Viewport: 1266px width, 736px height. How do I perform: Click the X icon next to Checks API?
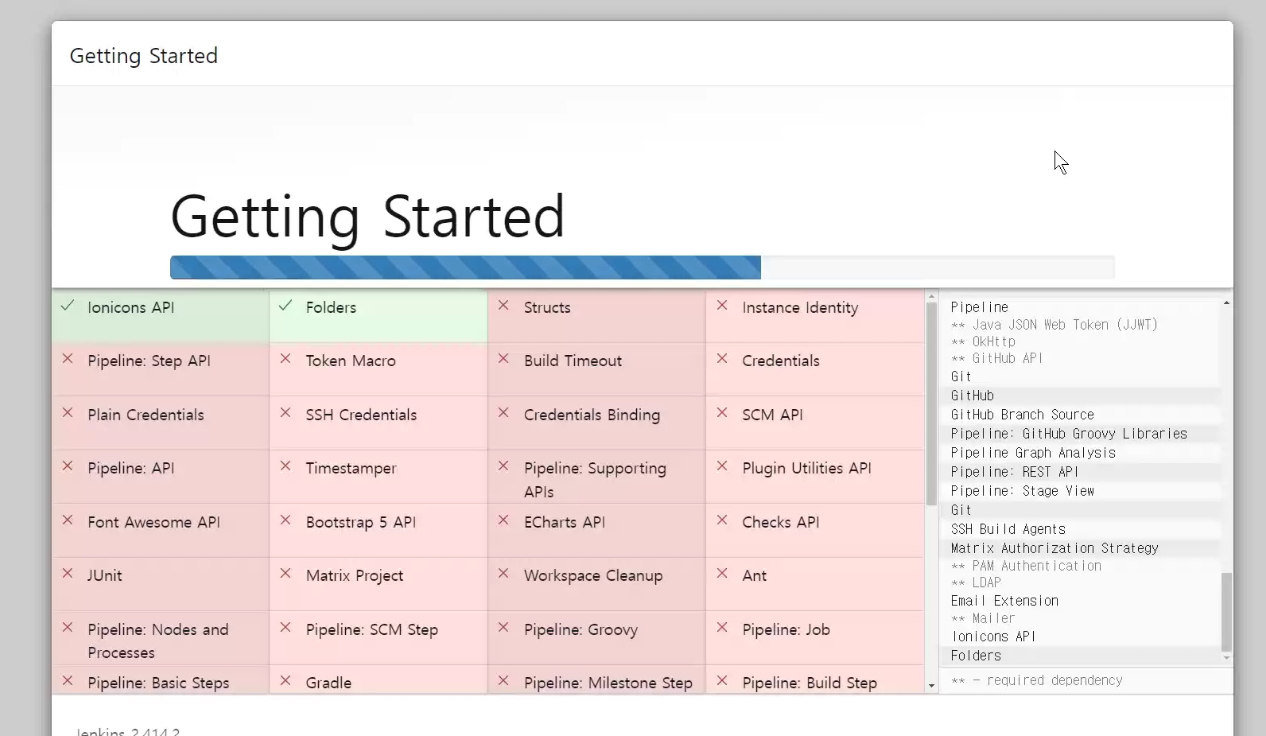click(721, 521)
